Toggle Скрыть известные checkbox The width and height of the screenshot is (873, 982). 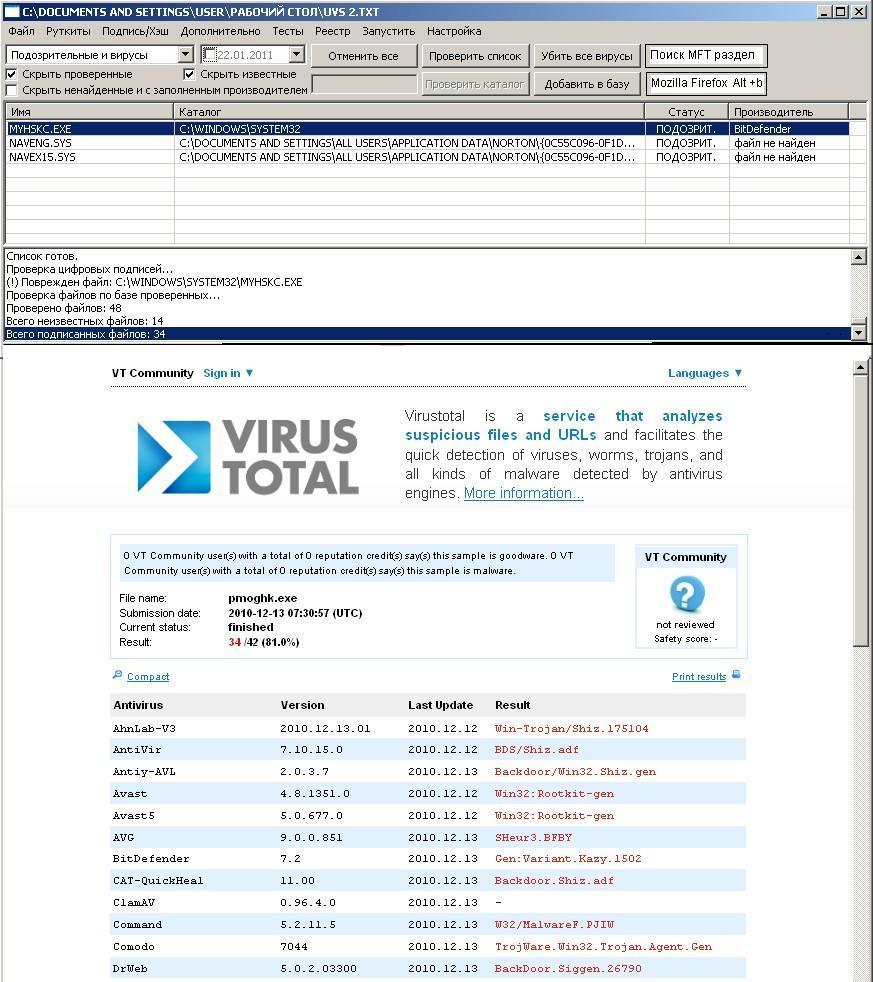(189, 74)
